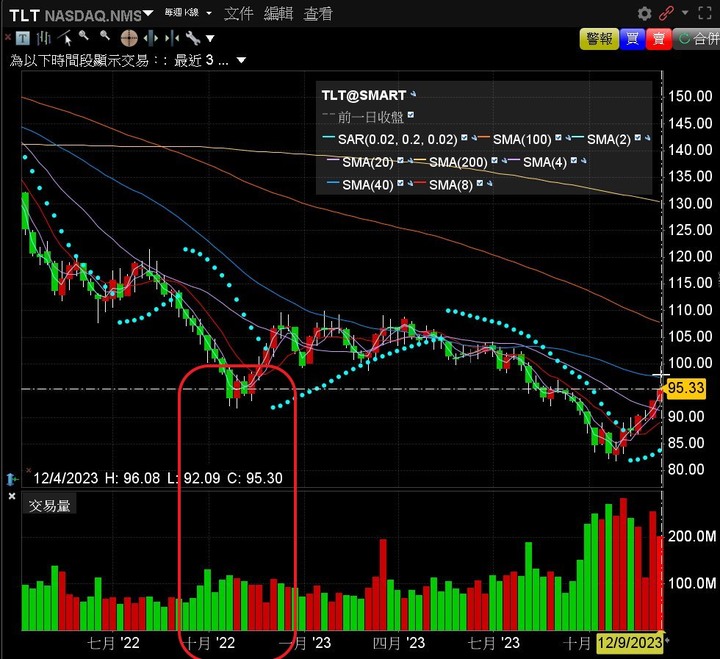720x659 pixels.
Task: Click the SMA(40) blue color line swatch
Action: 333,183
